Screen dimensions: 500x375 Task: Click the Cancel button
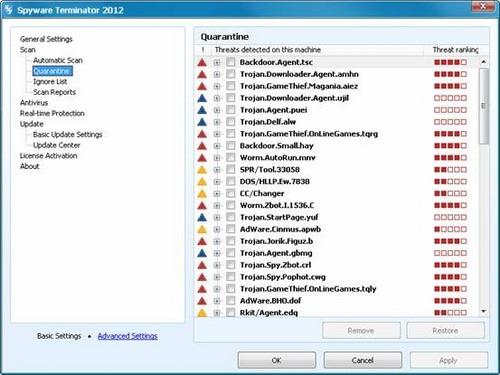(363, 360)
